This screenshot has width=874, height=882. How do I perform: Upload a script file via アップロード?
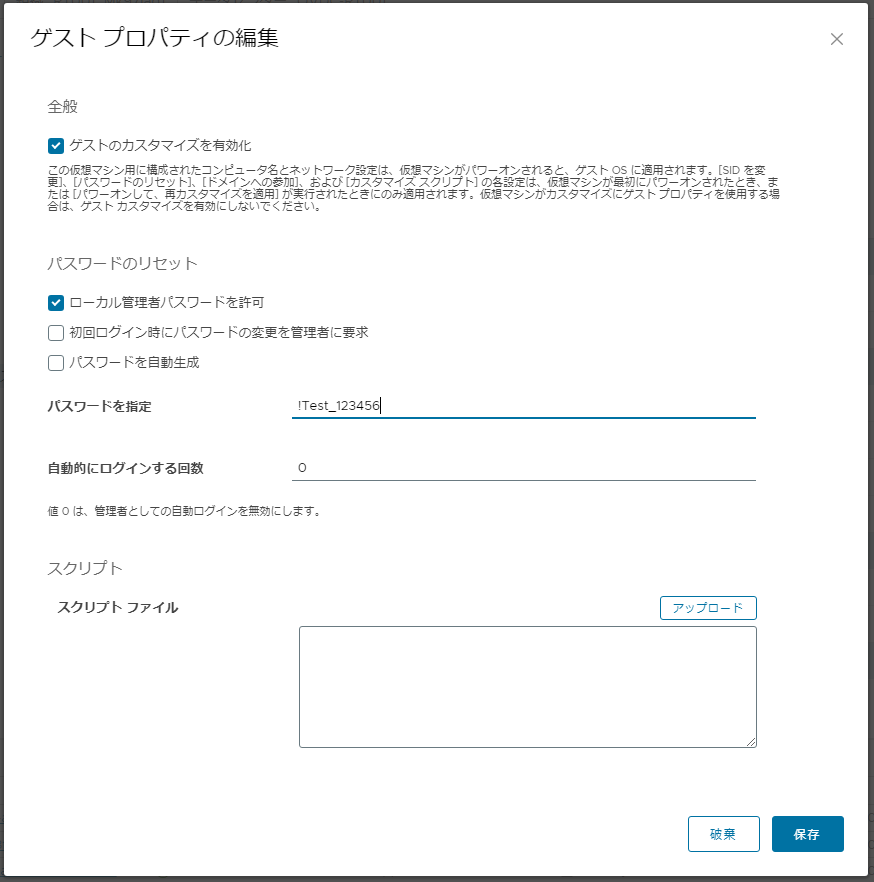[708, 608]
